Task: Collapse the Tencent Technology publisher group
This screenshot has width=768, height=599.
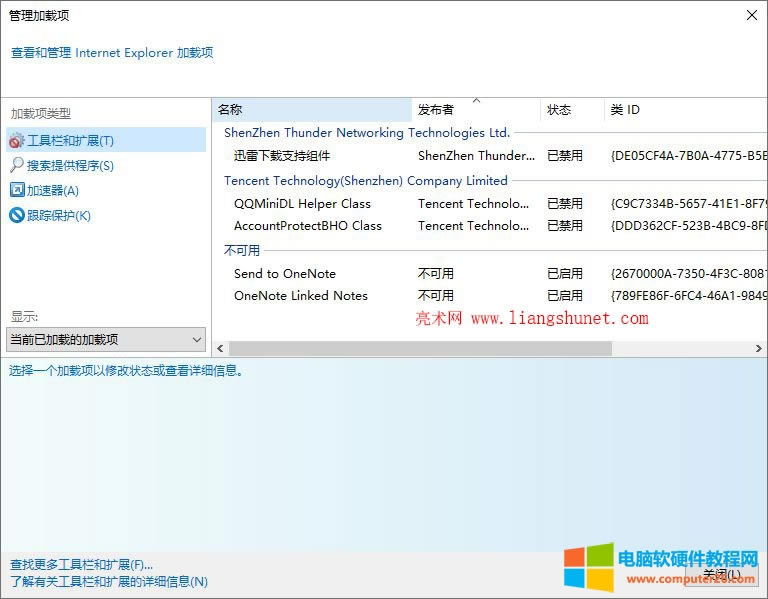Action: tap(365, 181)
